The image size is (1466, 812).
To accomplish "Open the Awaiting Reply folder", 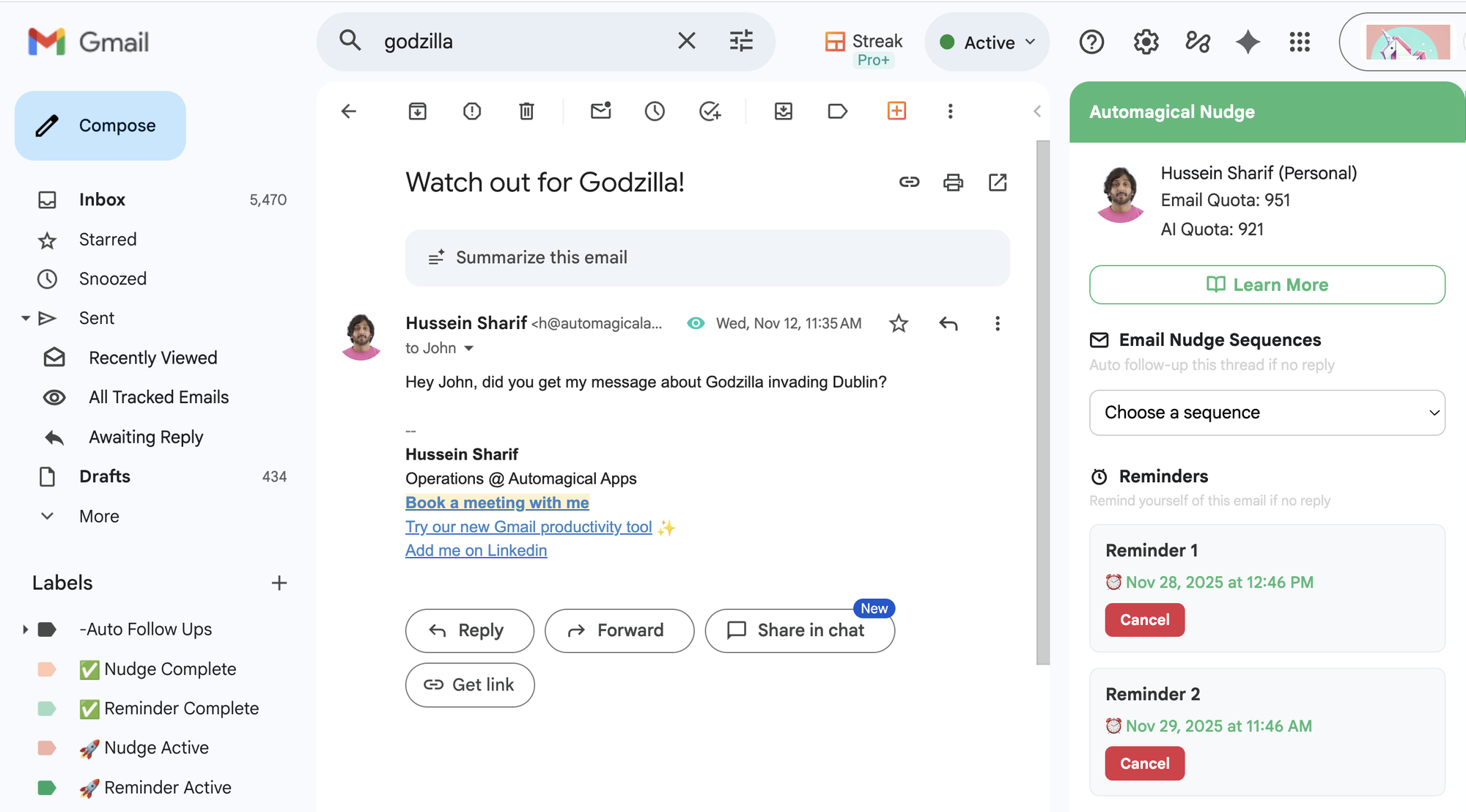I will [146, 438].
